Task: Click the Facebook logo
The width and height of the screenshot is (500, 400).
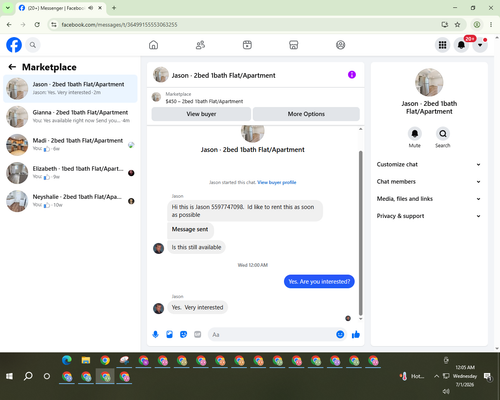Action: pyautogui.click(x=14, y=45)
